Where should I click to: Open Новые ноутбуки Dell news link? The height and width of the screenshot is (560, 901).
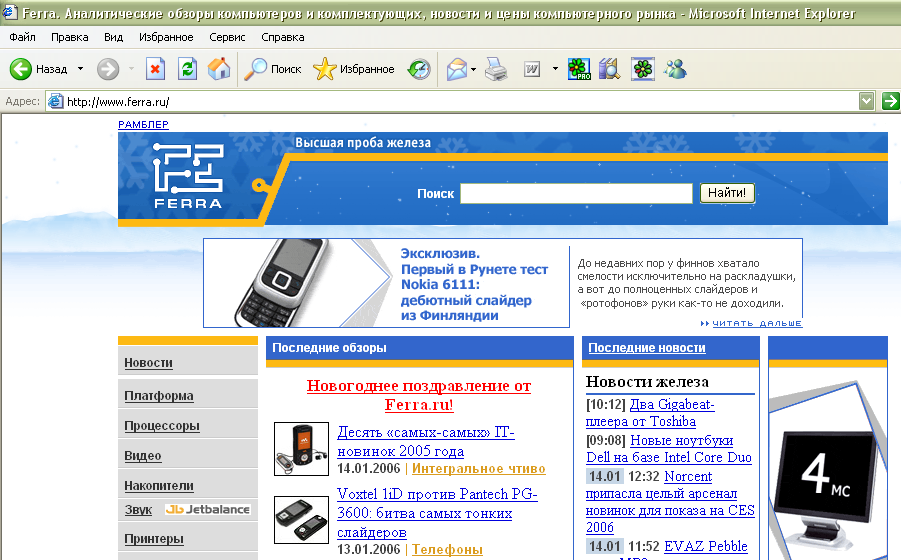click(669, 449)
